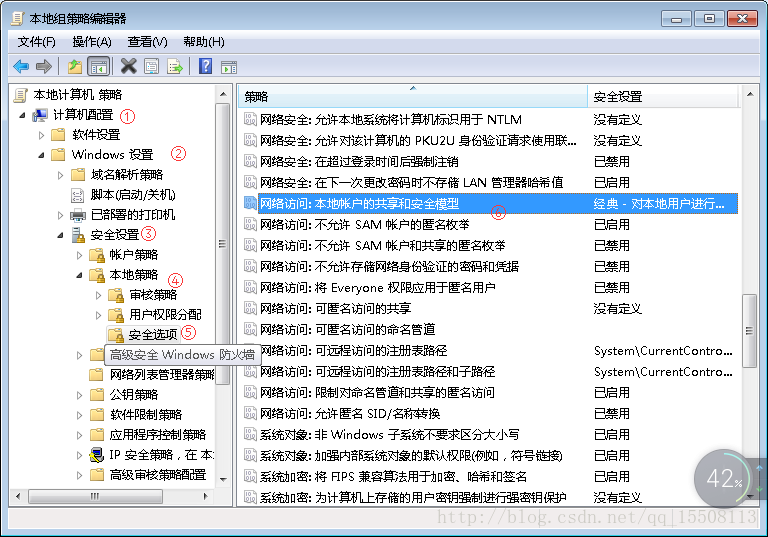
Task: Click the tree pane horizontal scrollbar thumb
Action: (x=95, y=496)
